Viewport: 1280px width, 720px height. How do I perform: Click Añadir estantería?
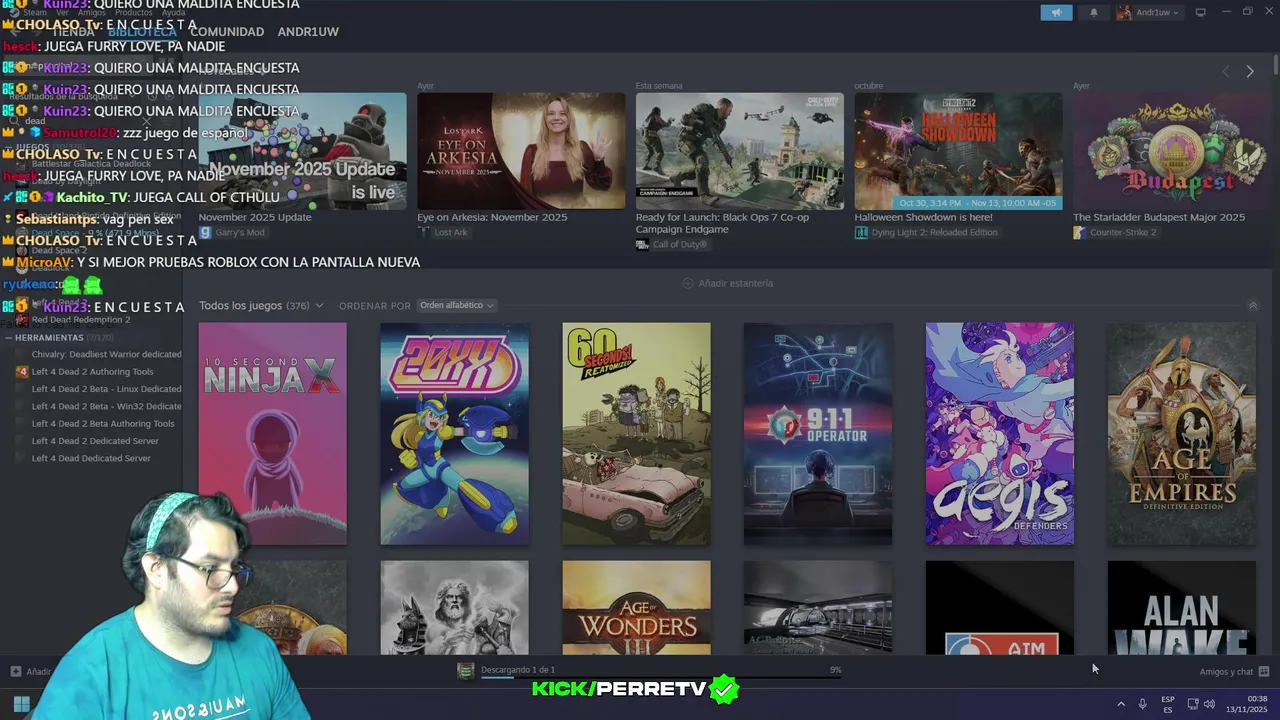pos(735,283)
